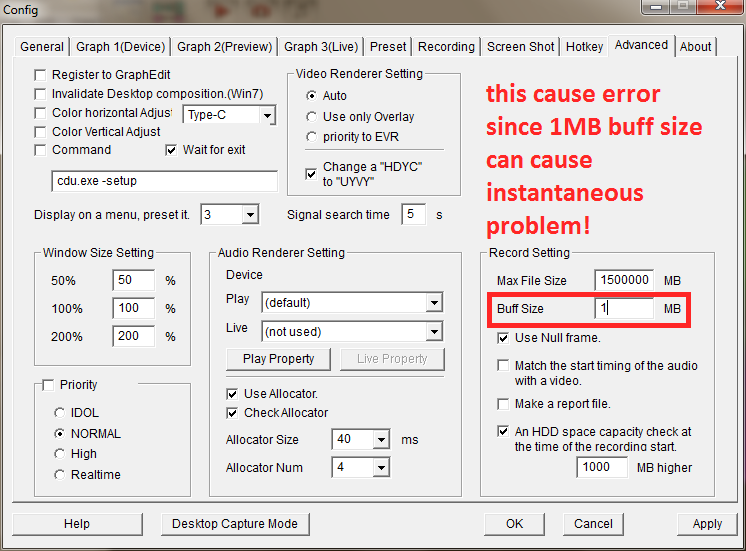Select NORMAL priority radio button
The image size is (746, 551).
[59, 433]
